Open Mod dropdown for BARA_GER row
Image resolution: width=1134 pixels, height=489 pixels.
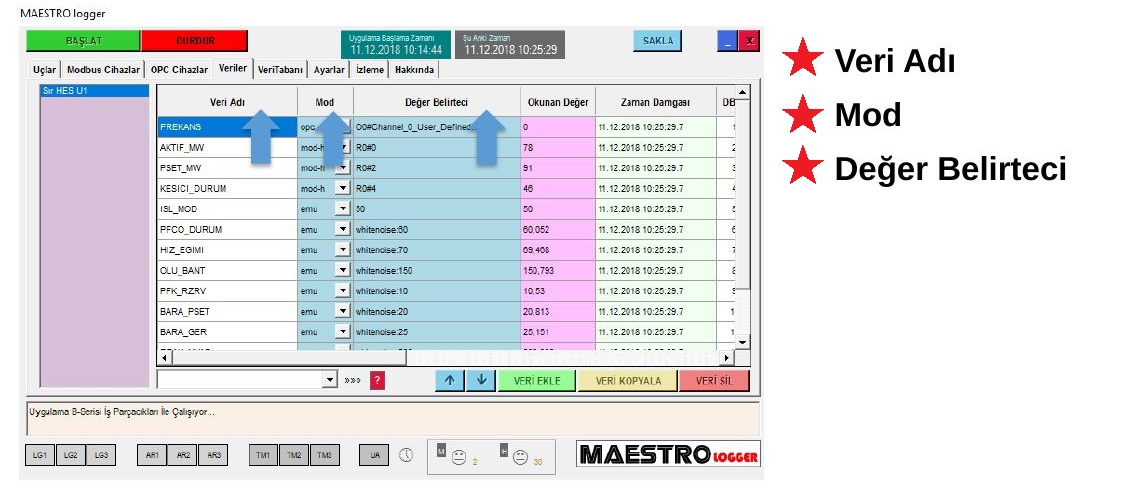click(x=343, y=332)
